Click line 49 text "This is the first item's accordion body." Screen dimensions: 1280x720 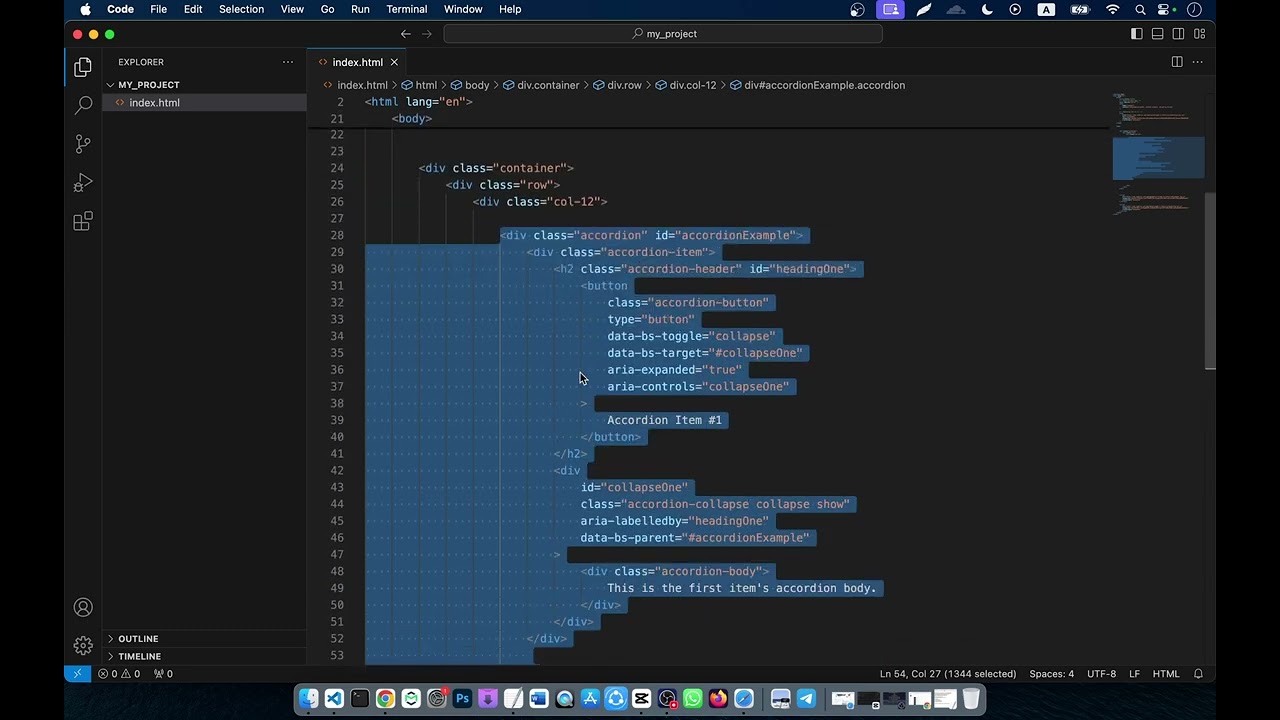point(741,588)
